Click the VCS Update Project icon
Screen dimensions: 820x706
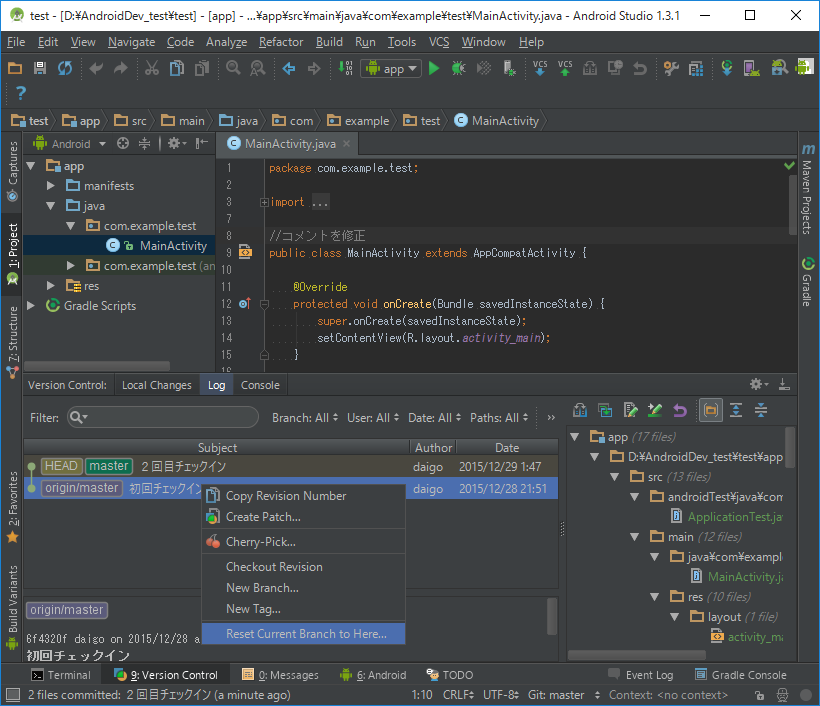540,68
